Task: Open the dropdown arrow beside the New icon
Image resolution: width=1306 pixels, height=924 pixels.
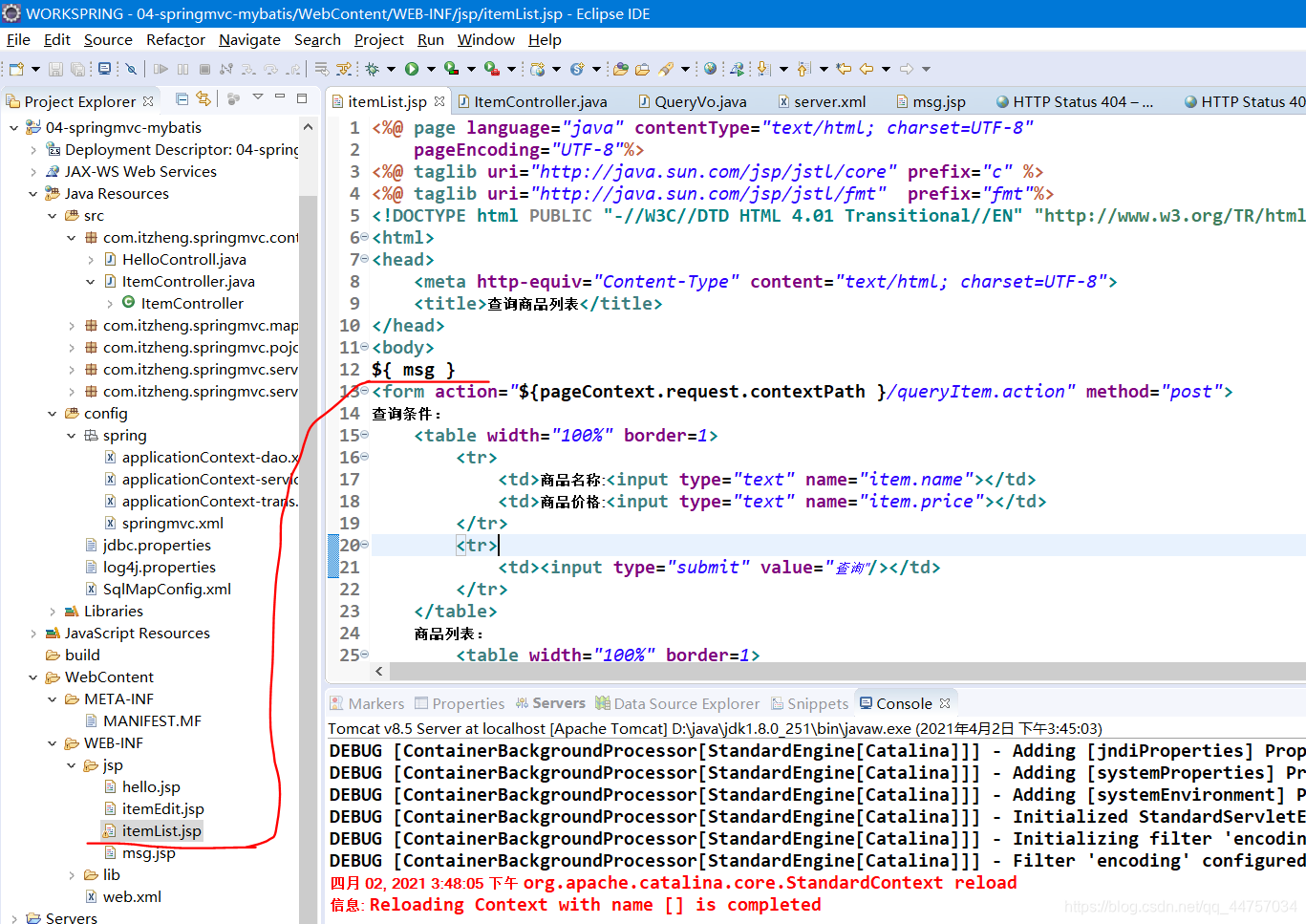Action: (x=35, y=69)
